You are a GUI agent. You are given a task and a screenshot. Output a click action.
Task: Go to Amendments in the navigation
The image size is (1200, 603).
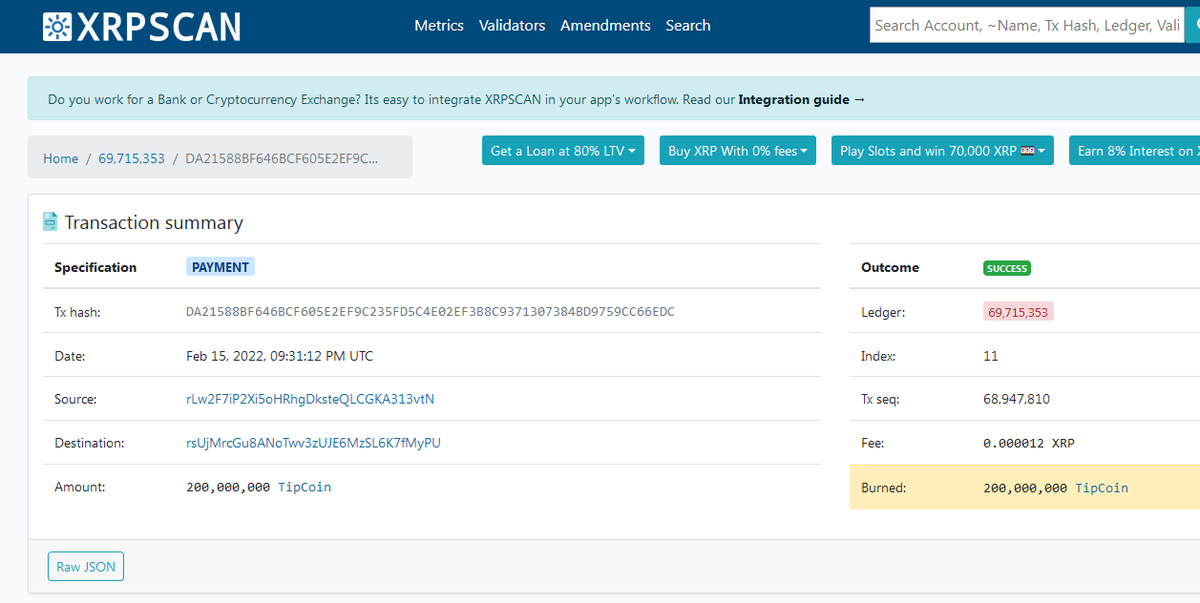[x=605, y=26]
